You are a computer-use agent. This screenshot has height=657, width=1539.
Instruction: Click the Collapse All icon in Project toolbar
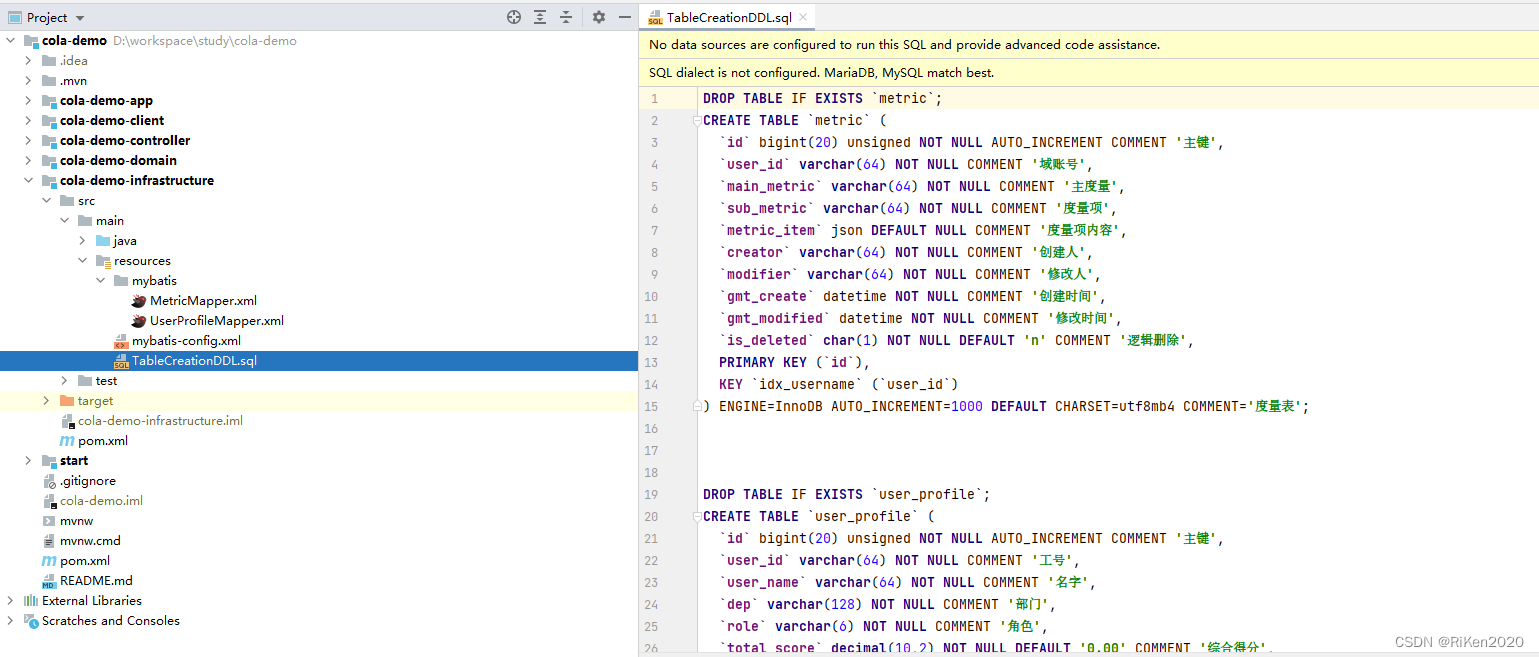pyautogui.click(x=566, y=17)
